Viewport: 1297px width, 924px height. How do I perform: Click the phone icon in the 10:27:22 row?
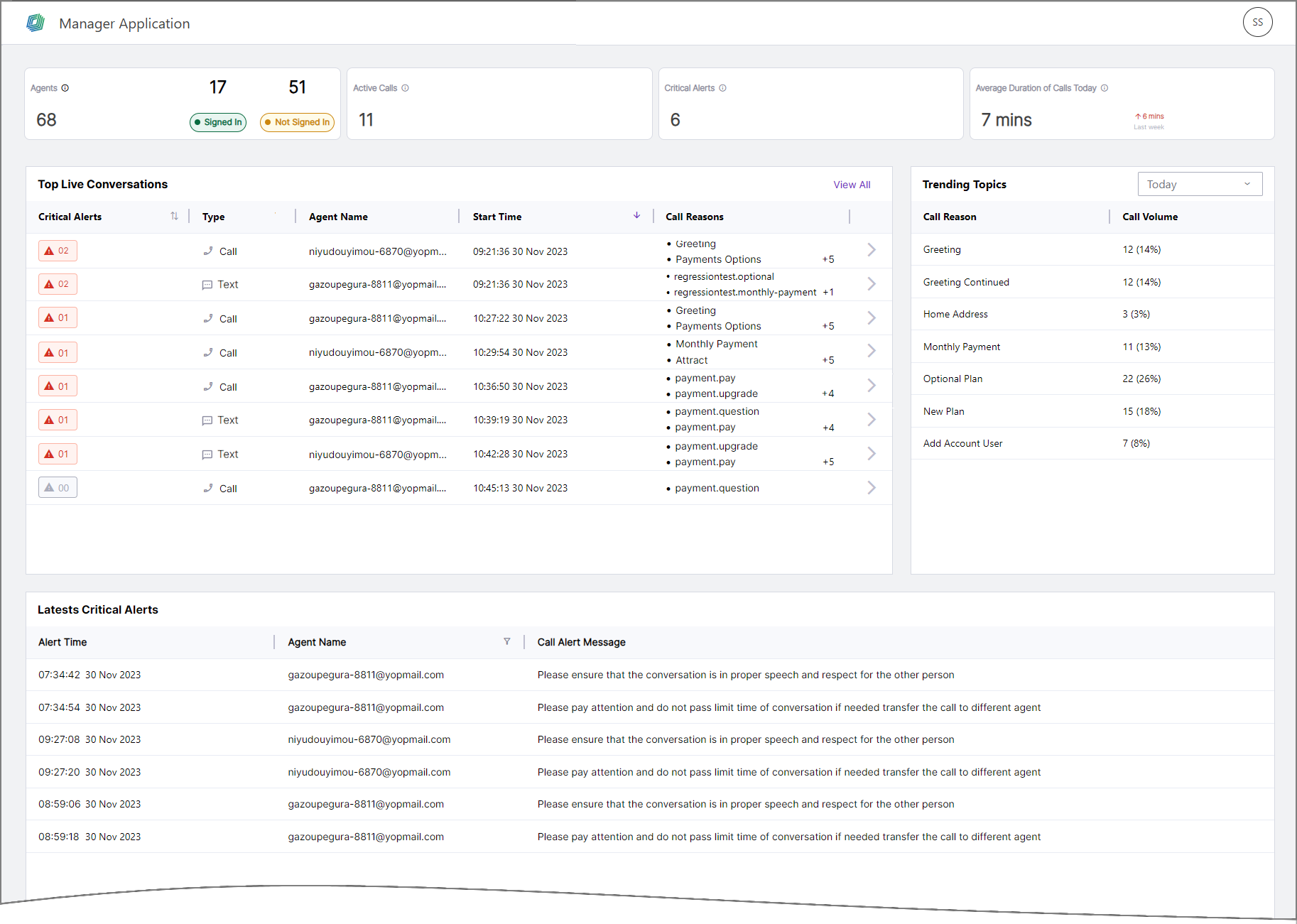tap(208, 318)
